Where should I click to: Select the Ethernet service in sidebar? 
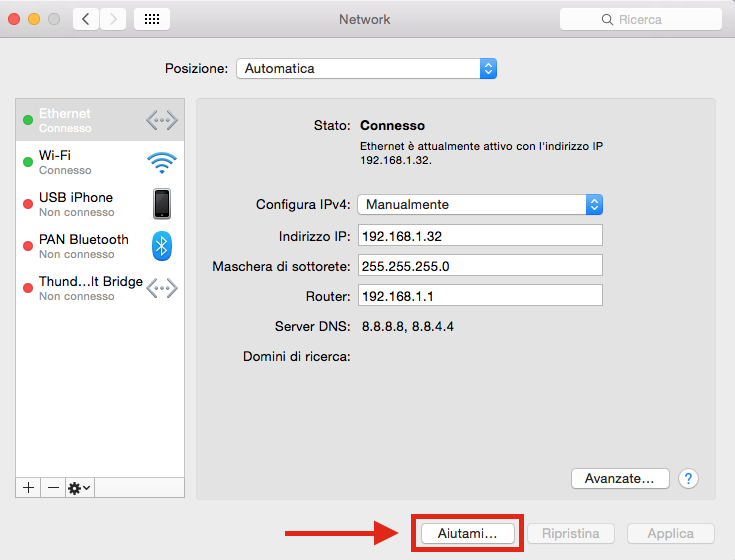pyautogui.click(x=100, y=120)
